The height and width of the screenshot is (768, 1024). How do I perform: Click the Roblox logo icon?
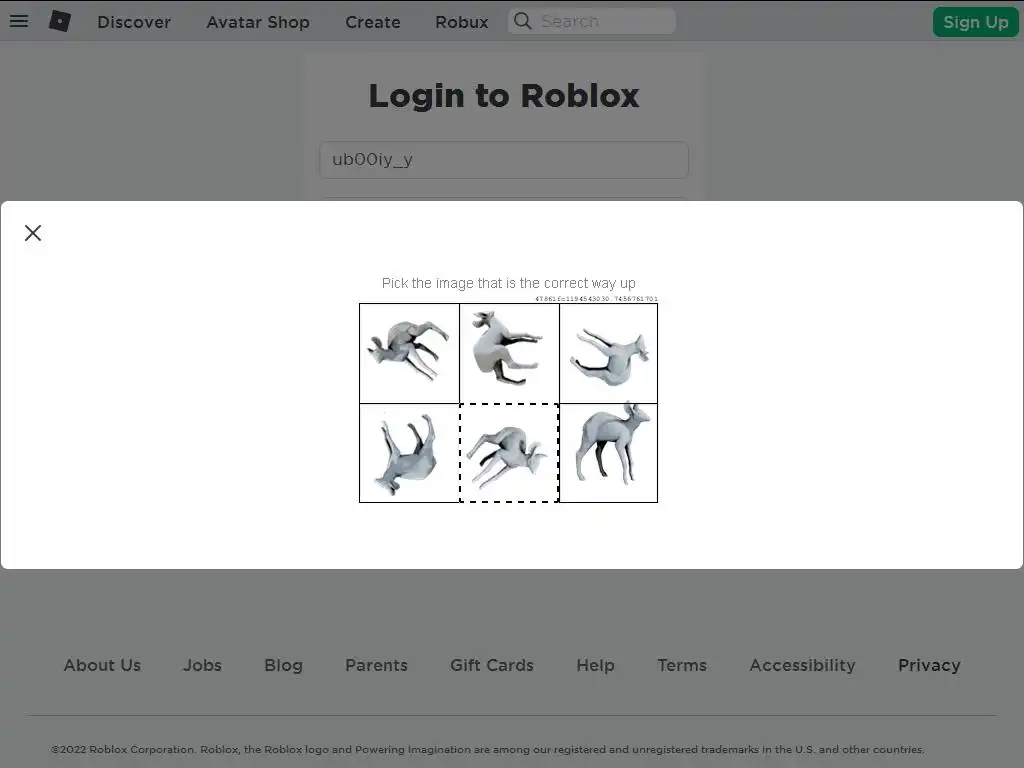pos(60,21)
